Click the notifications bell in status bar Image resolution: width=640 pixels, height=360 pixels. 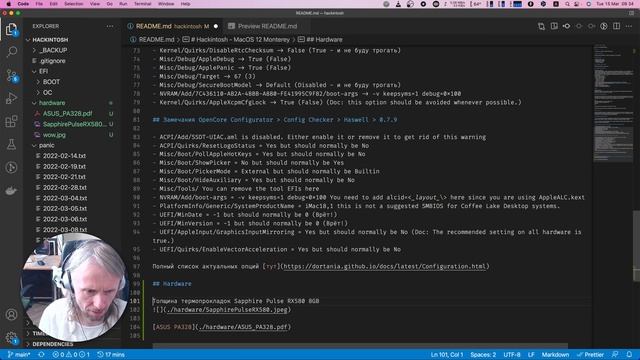pos(629,355)
